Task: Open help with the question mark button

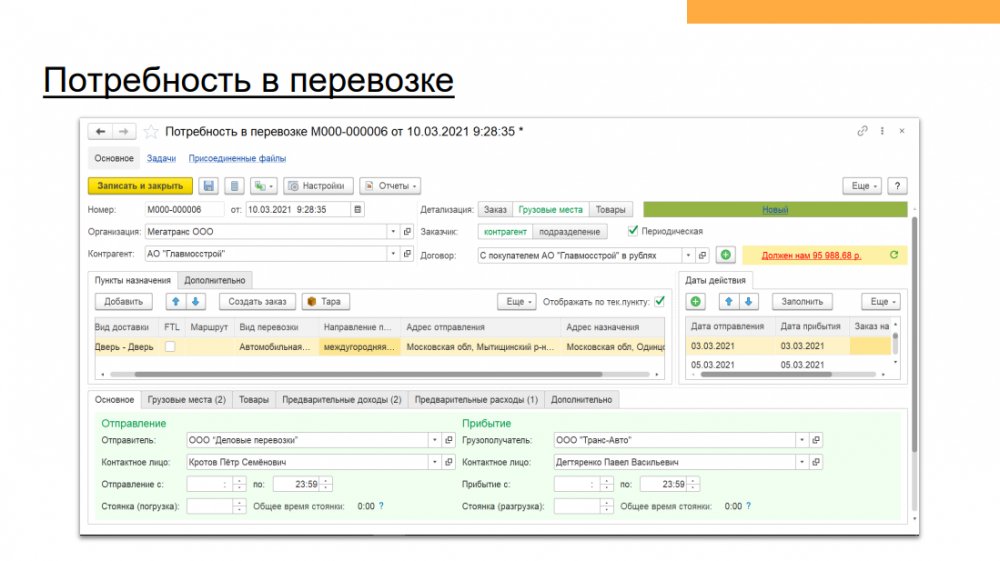Action: (x=897, y=186)
